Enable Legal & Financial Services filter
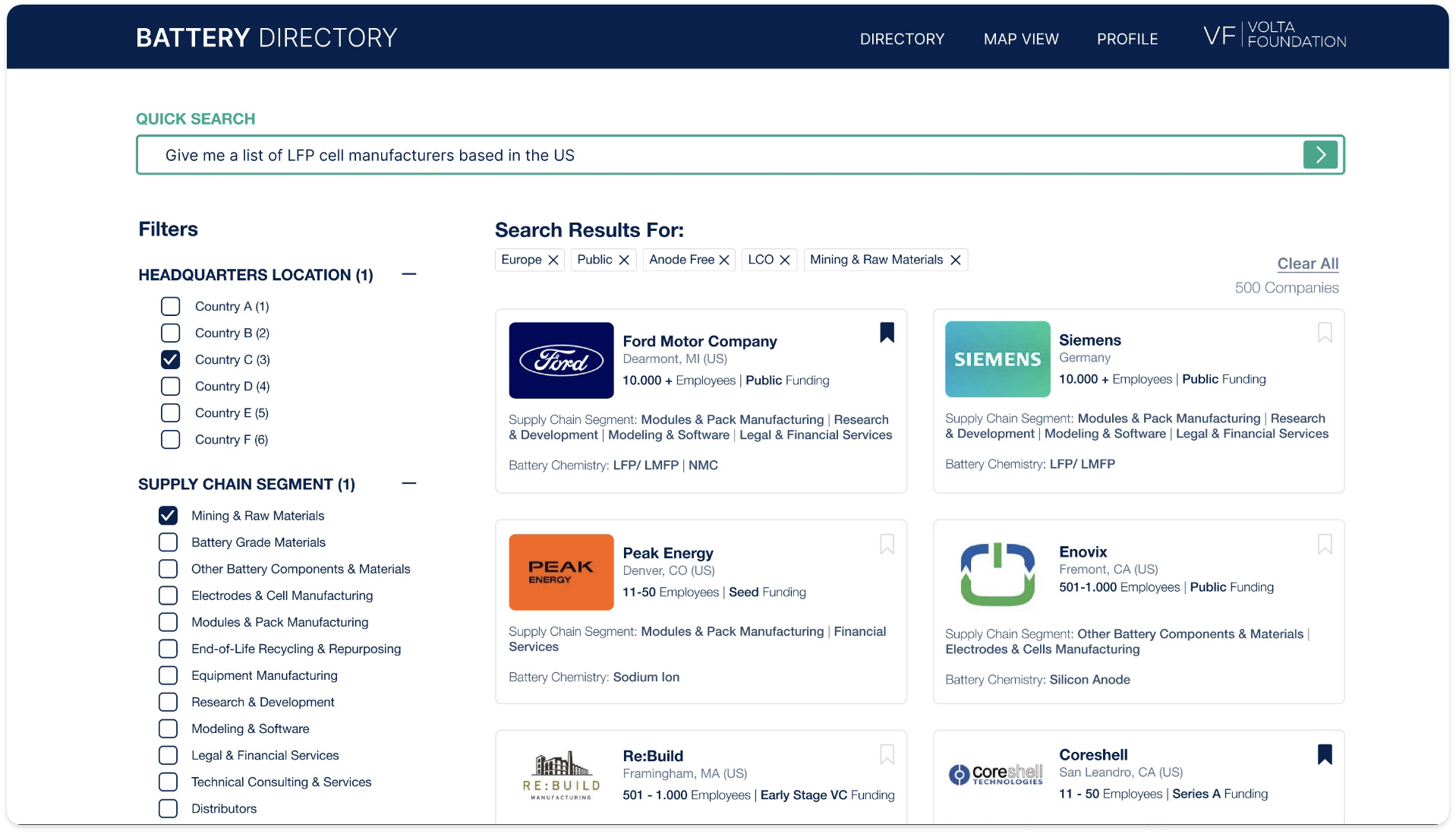 click(x=168, y=755)
